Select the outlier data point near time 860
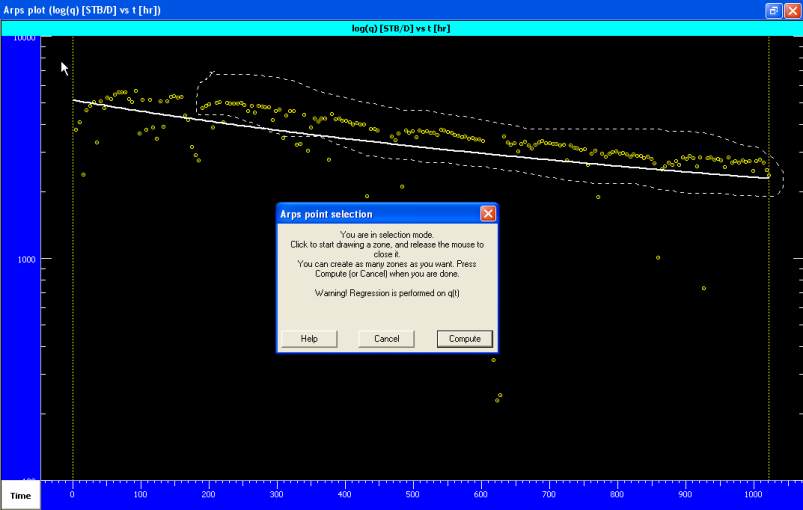The width and height of the screenshot is (803, 510). click(658, 258)
